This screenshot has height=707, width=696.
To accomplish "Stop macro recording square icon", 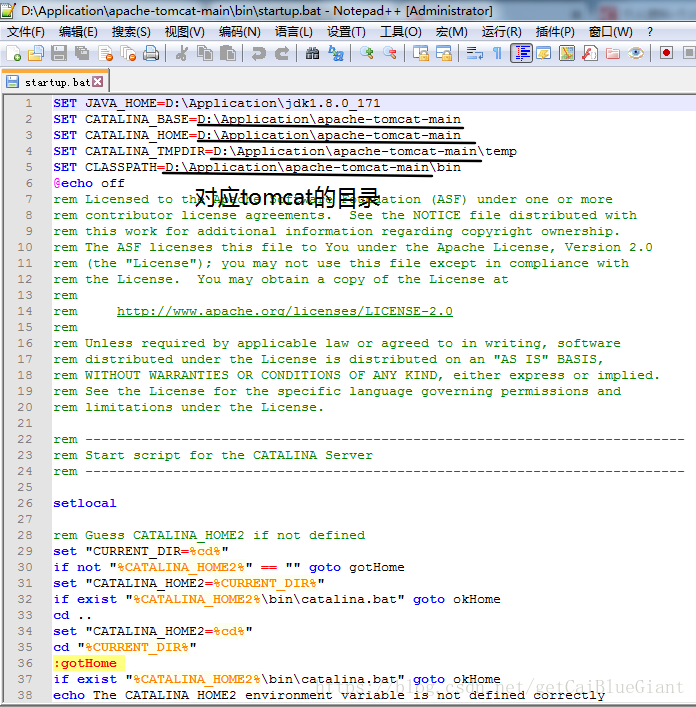I will point(689,53).
